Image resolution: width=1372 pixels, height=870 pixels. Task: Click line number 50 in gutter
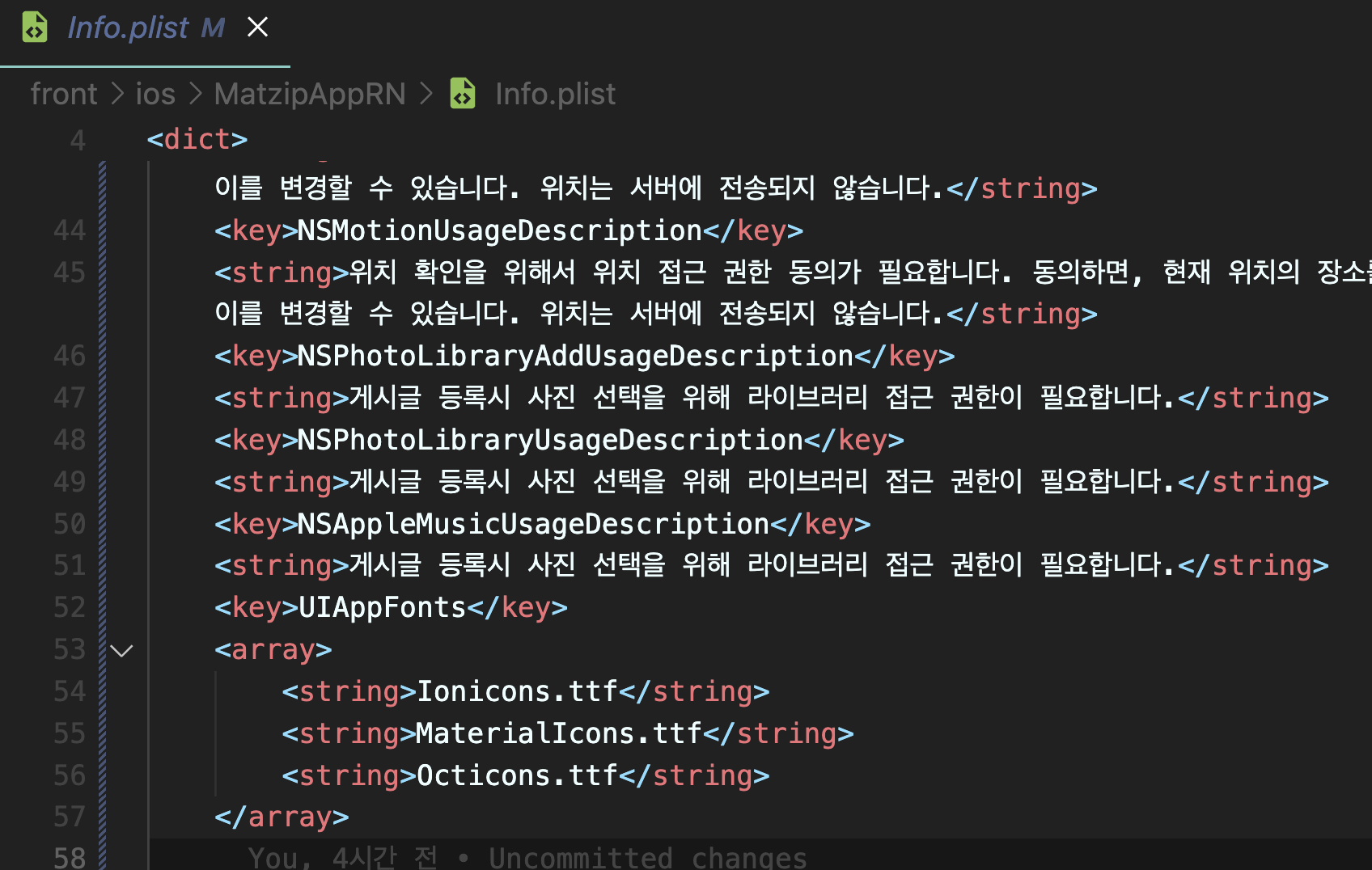pyautogui.click(x=70, y=524)
